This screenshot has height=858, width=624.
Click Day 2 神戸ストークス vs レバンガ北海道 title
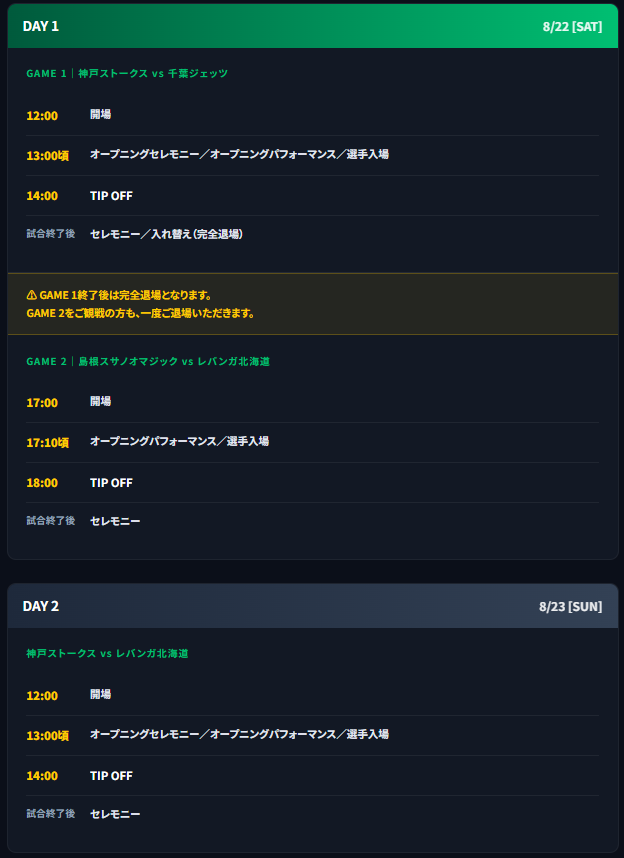[107, 653]
